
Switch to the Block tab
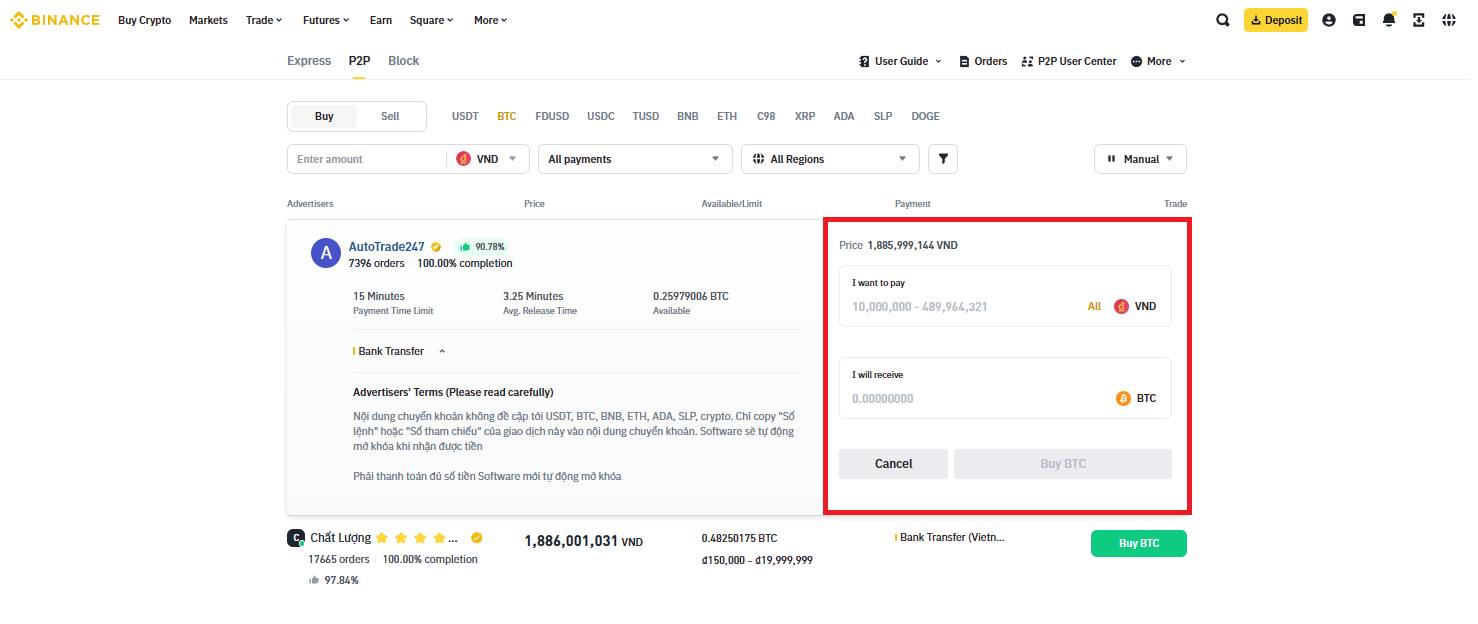(403, 61)
